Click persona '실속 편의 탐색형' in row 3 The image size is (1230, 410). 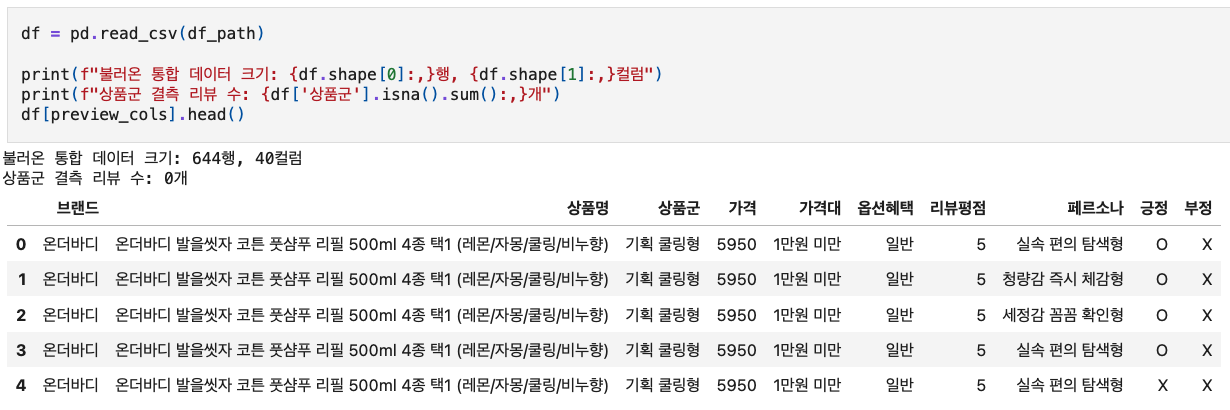[1070, 349]
